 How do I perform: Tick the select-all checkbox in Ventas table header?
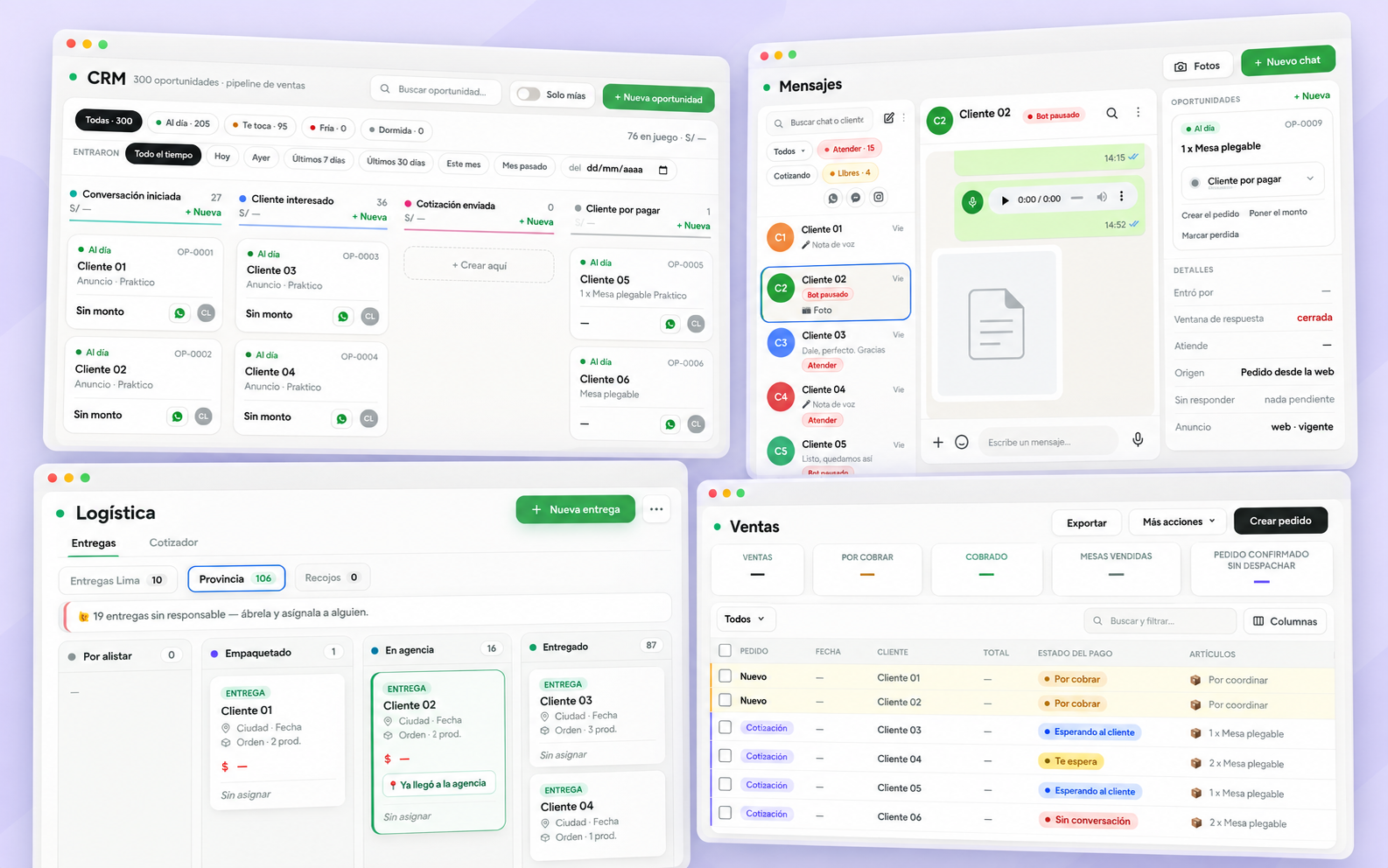[725, 650]
